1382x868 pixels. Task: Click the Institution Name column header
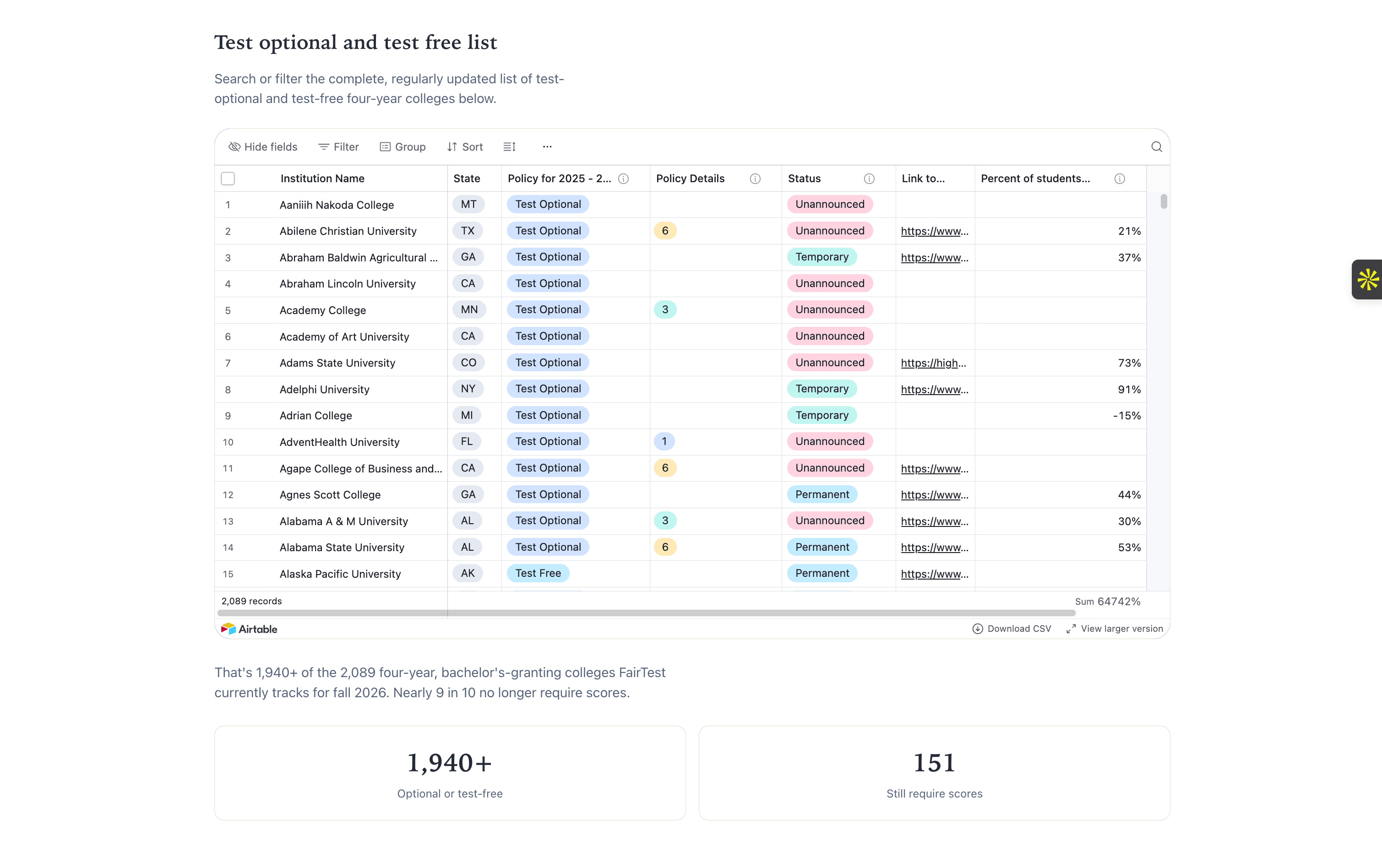(322, 179)
